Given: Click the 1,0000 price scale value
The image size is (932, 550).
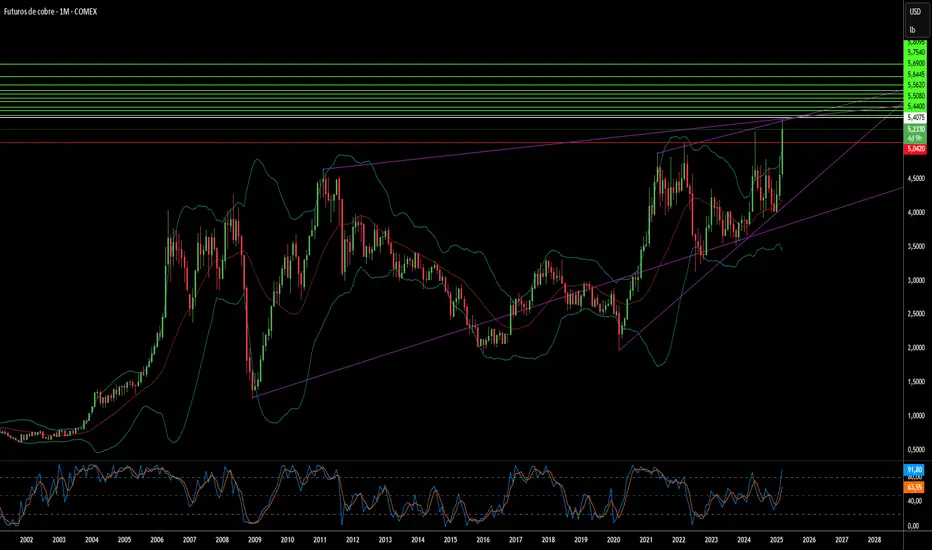Looking at the screenshot, I should click(x=916, y=416).
